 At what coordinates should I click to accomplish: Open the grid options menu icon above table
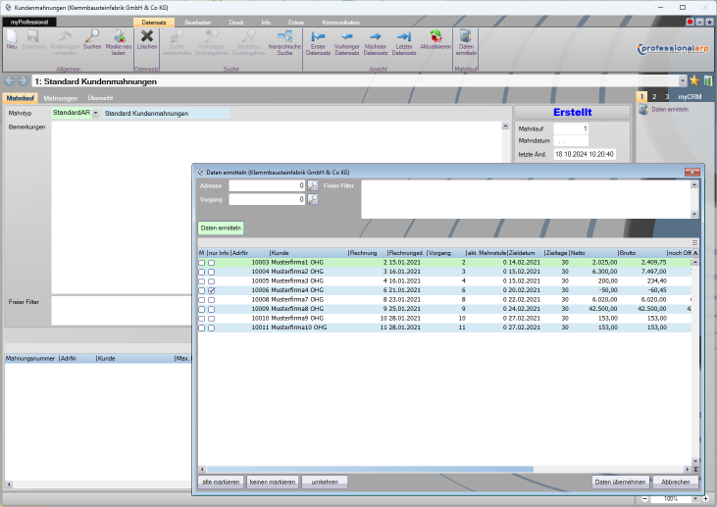click(x=695, y=243)
